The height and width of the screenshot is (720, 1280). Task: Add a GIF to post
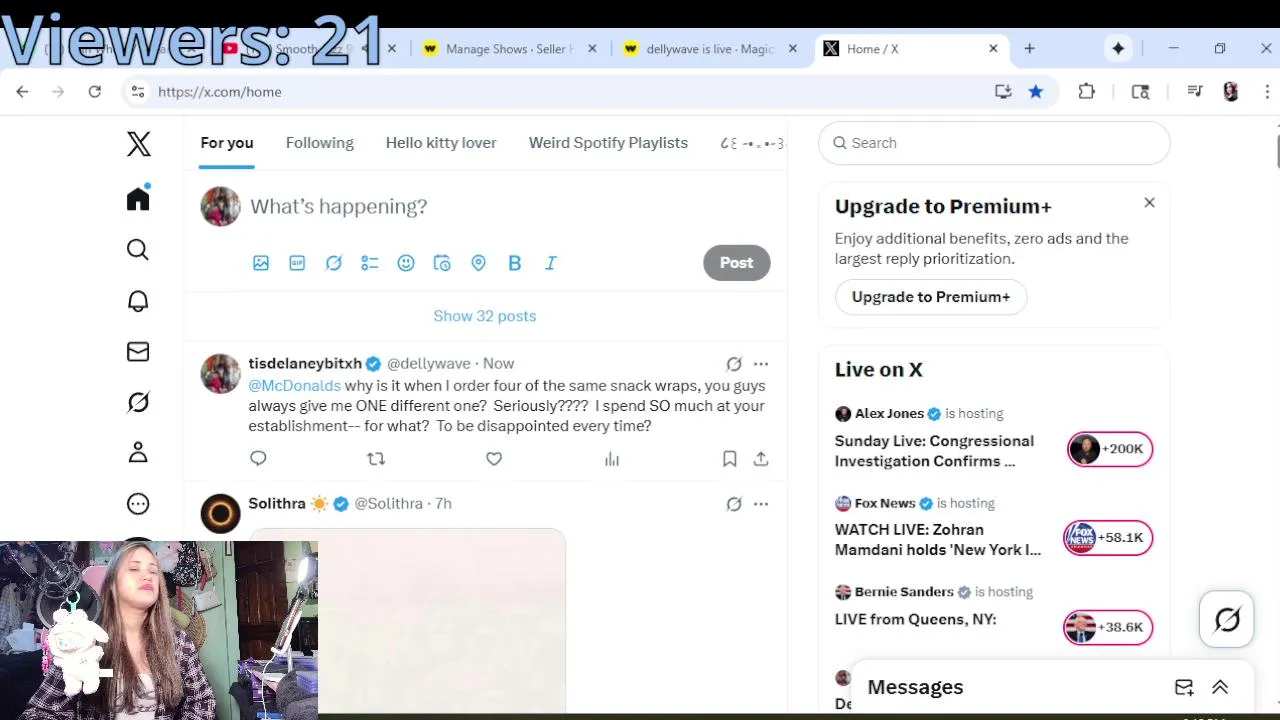[297, 263]
